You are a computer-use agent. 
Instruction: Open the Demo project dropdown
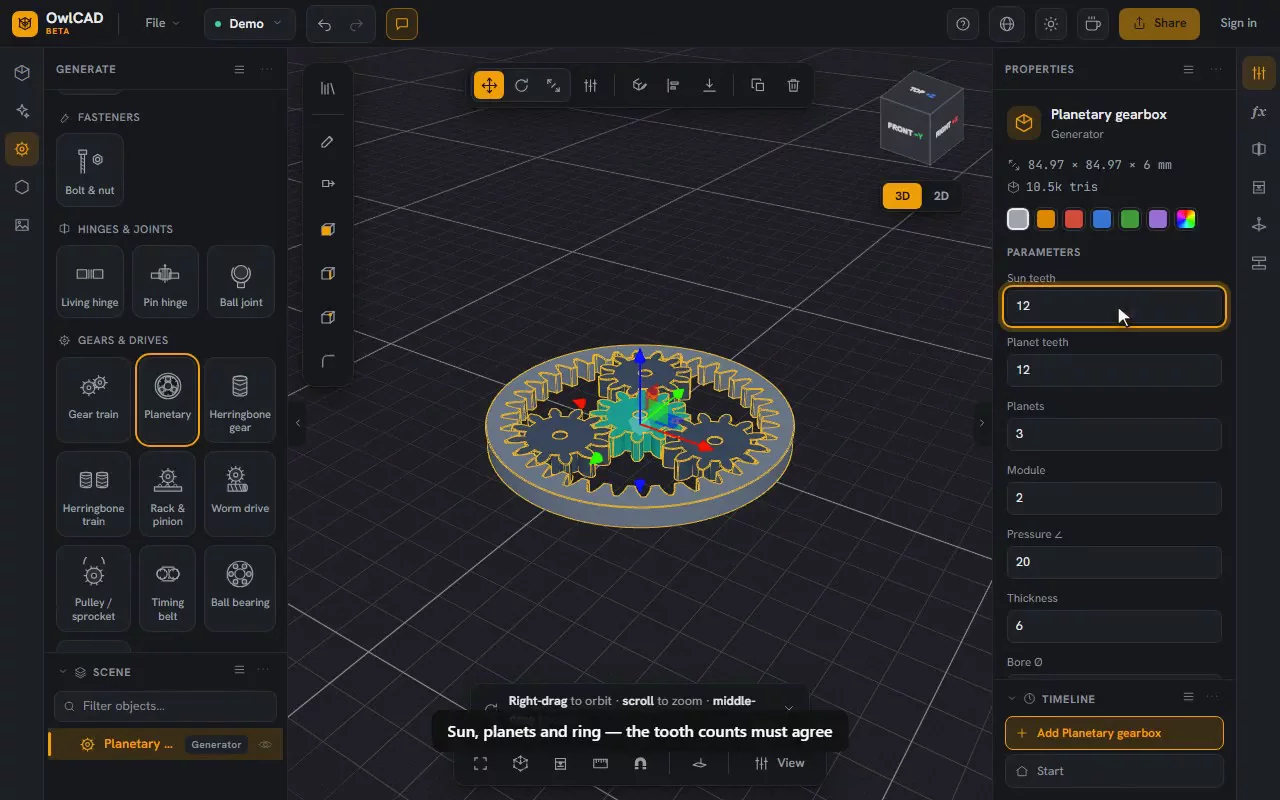point(250,24)
